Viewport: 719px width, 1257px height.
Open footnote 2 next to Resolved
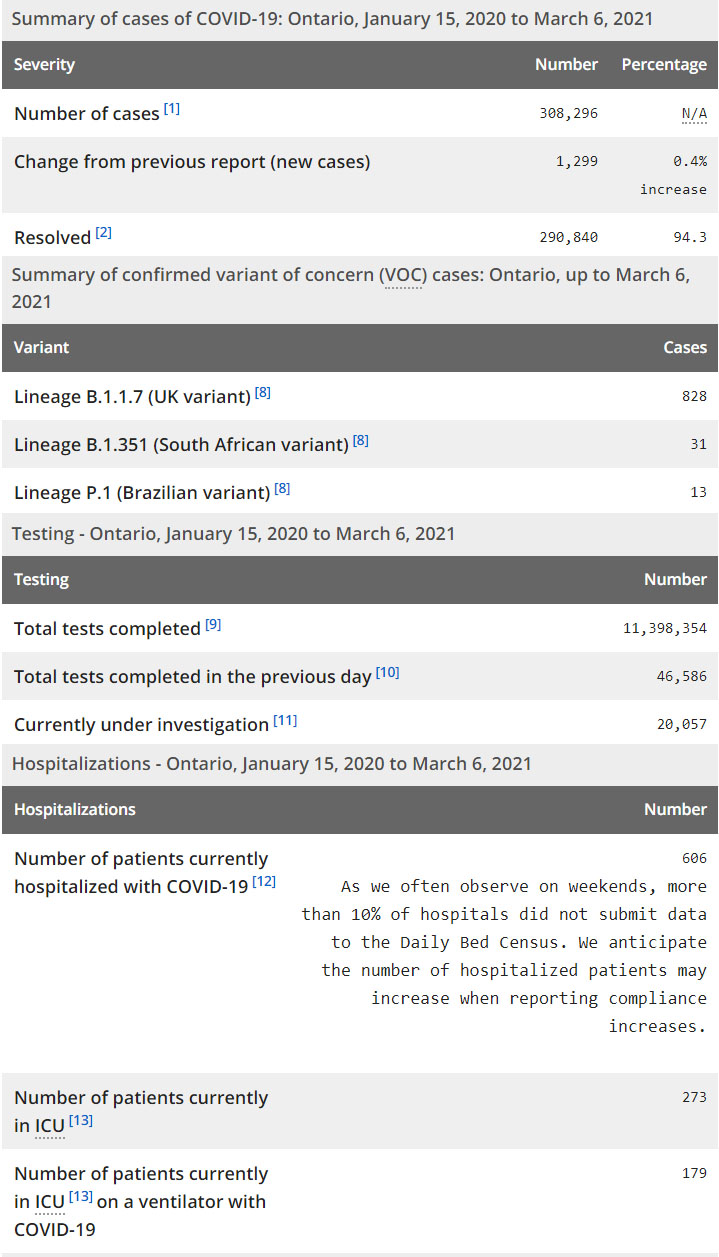tap(104, 233)
